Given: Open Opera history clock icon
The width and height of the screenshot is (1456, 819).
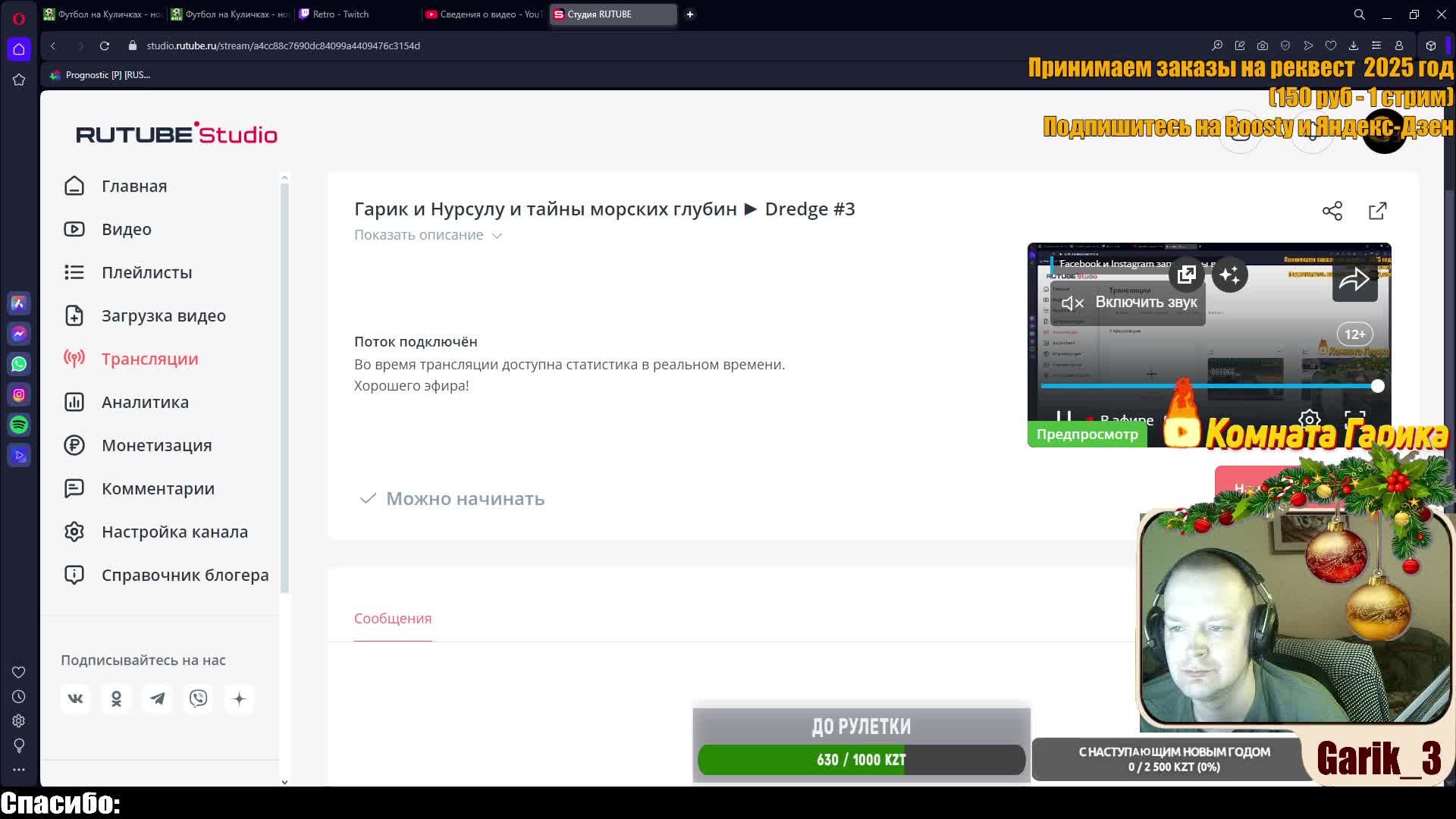Looking at the screenshot, I should click(x=19, y=697).
